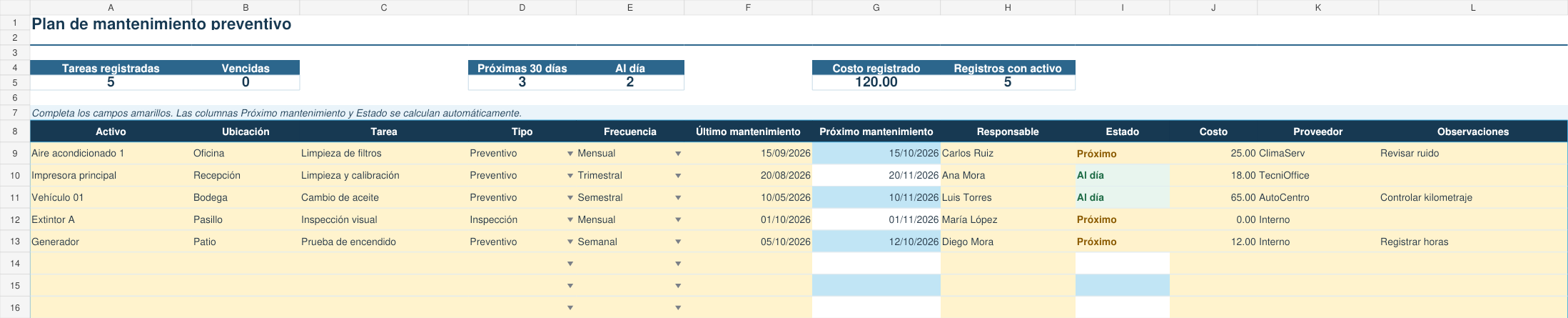Click the 'Próximas 30 días' summary label
Image resolution: width=1568 pixels, height=318 pixels.
(x=522, y=69)
